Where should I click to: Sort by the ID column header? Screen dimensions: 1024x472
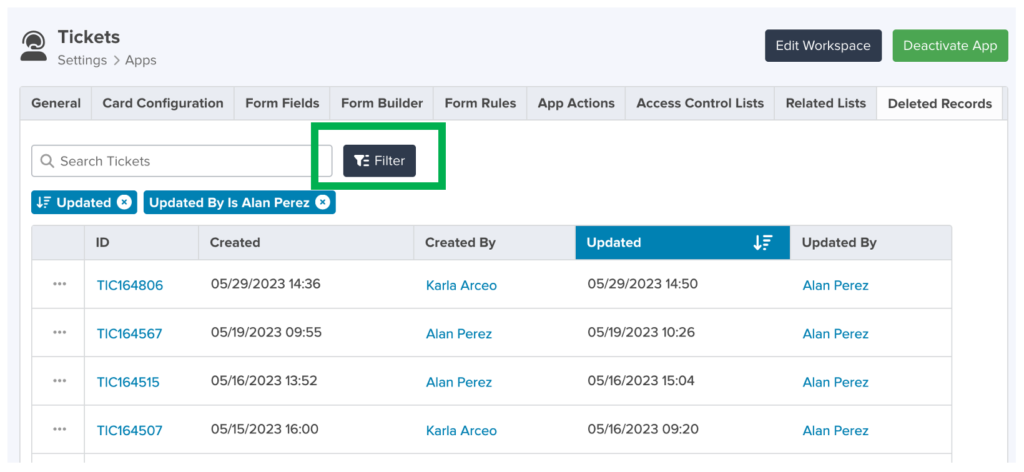(x=142, y=242)
